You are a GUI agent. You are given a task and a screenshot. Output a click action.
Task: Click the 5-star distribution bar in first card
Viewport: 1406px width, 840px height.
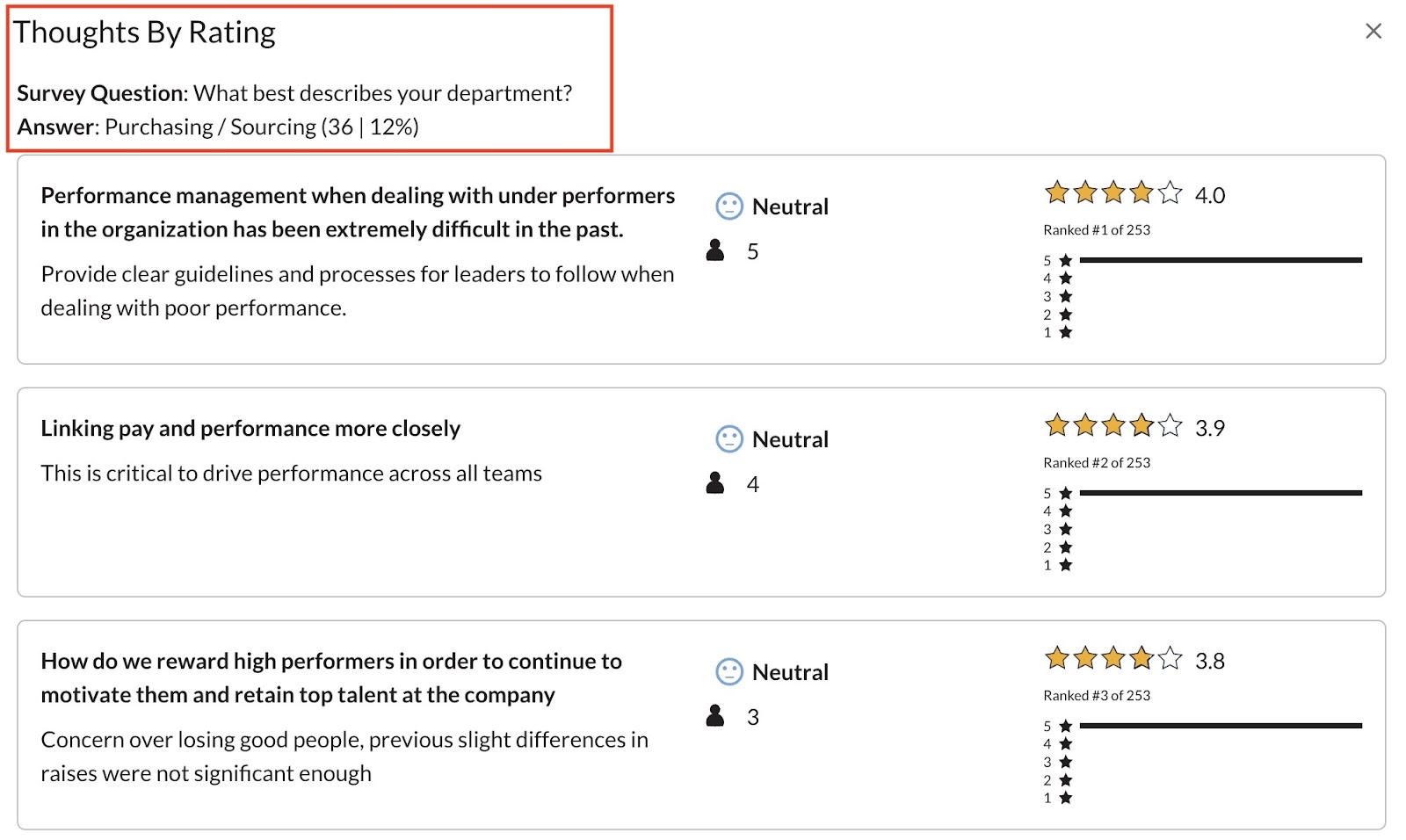[x=1221, y=260]
